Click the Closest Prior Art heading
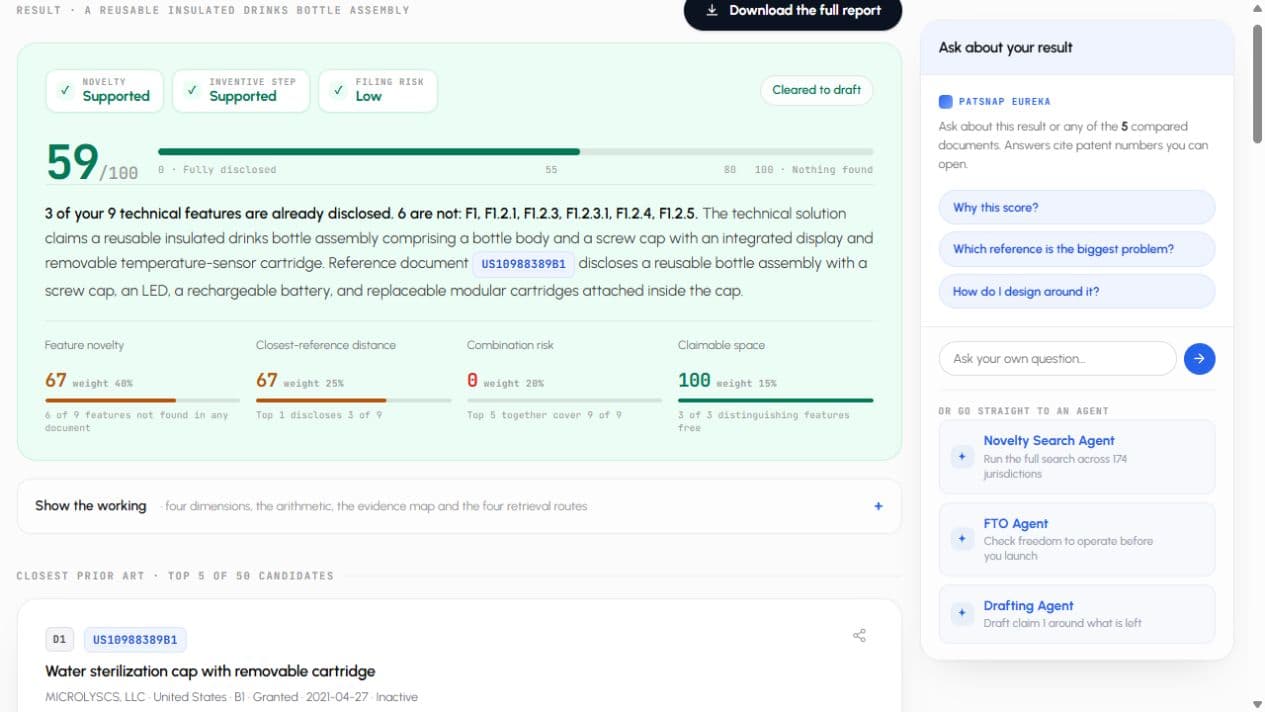Screen dimensions: 1265x712 point(175,576)
